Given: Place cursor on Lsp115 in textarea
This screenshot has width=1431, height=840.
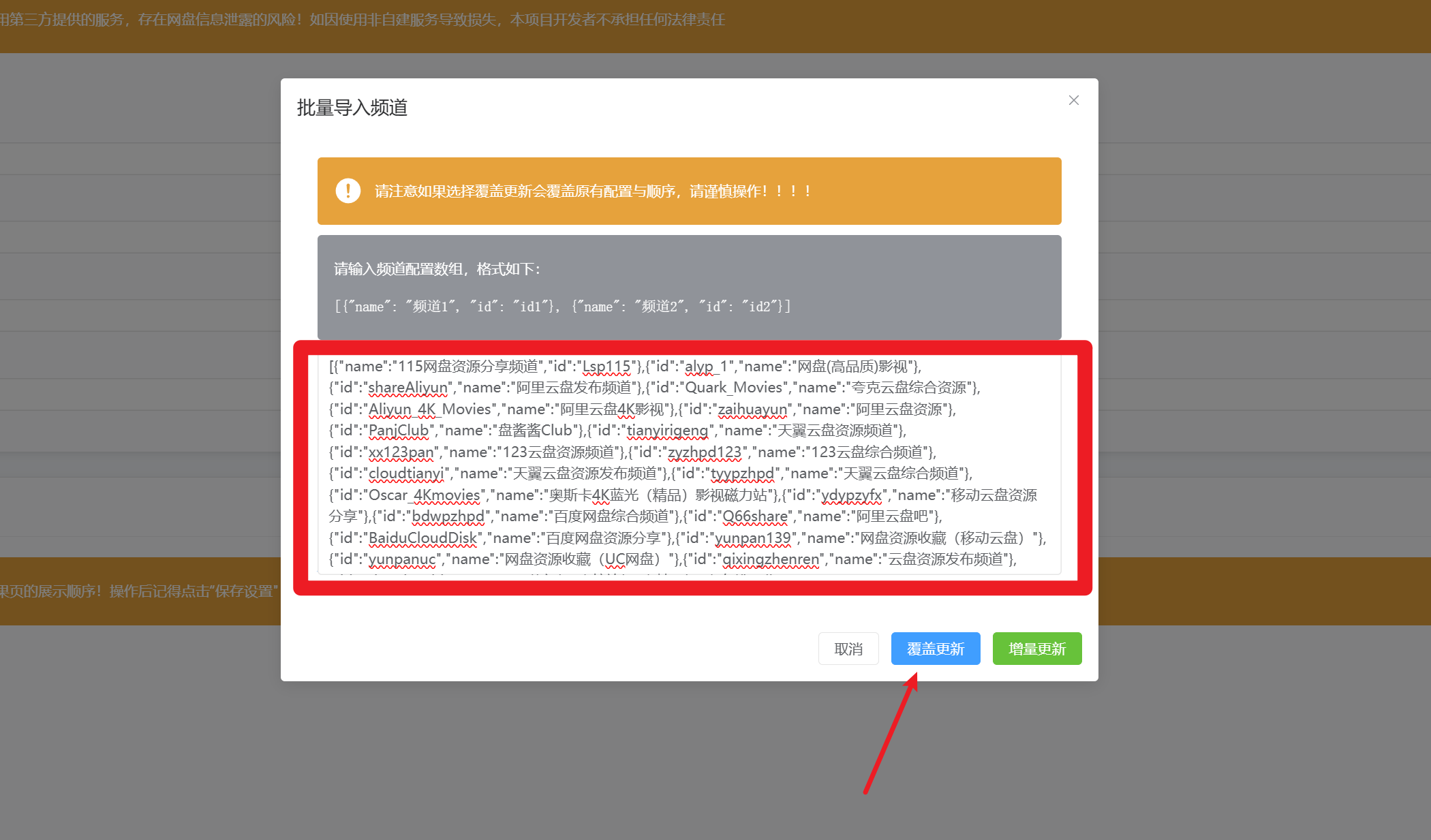Looking at the screenshot, I should tap(606, 367).
